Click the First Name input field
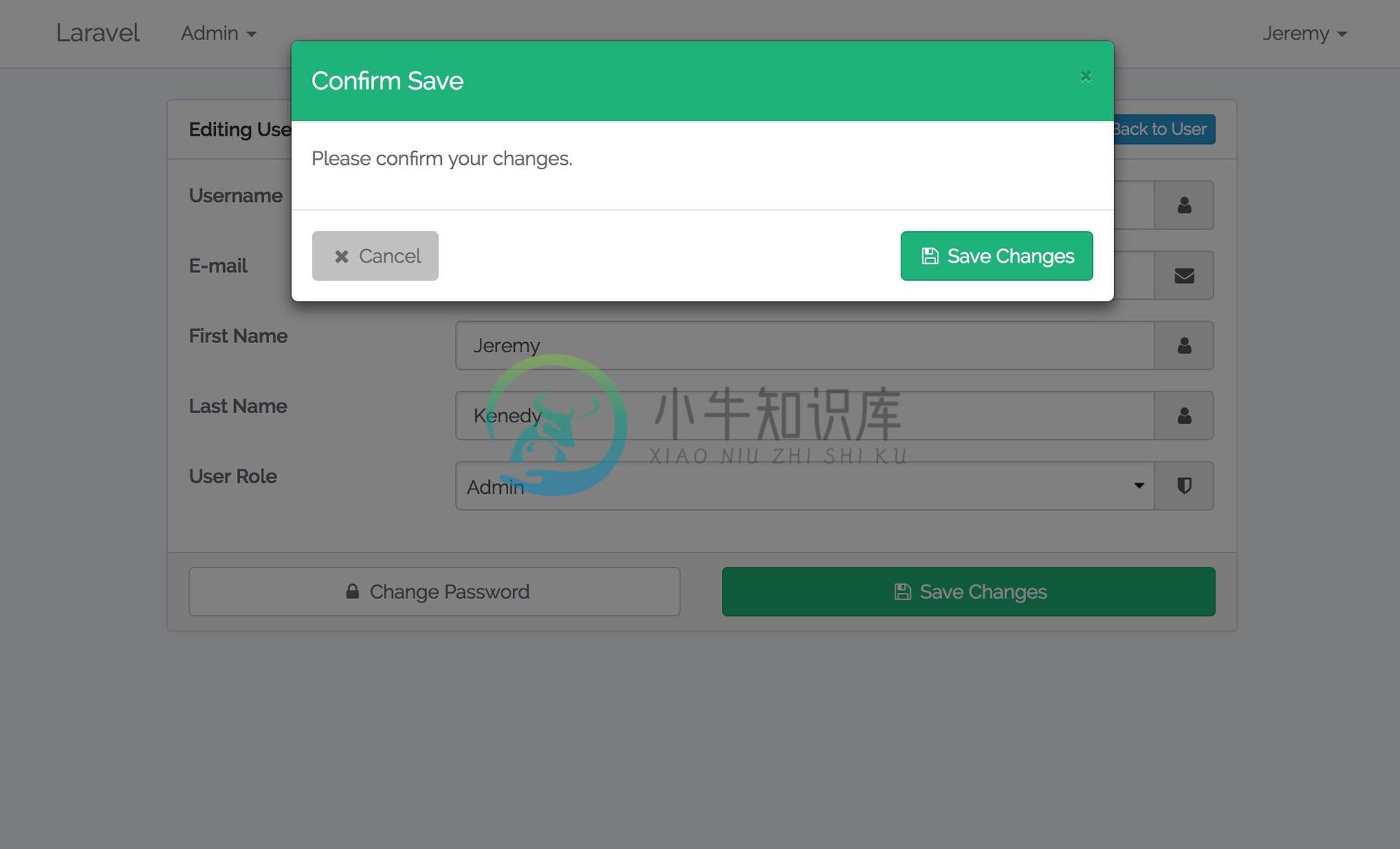This screenshot has width=1400, height=849. tap(805, 344)
